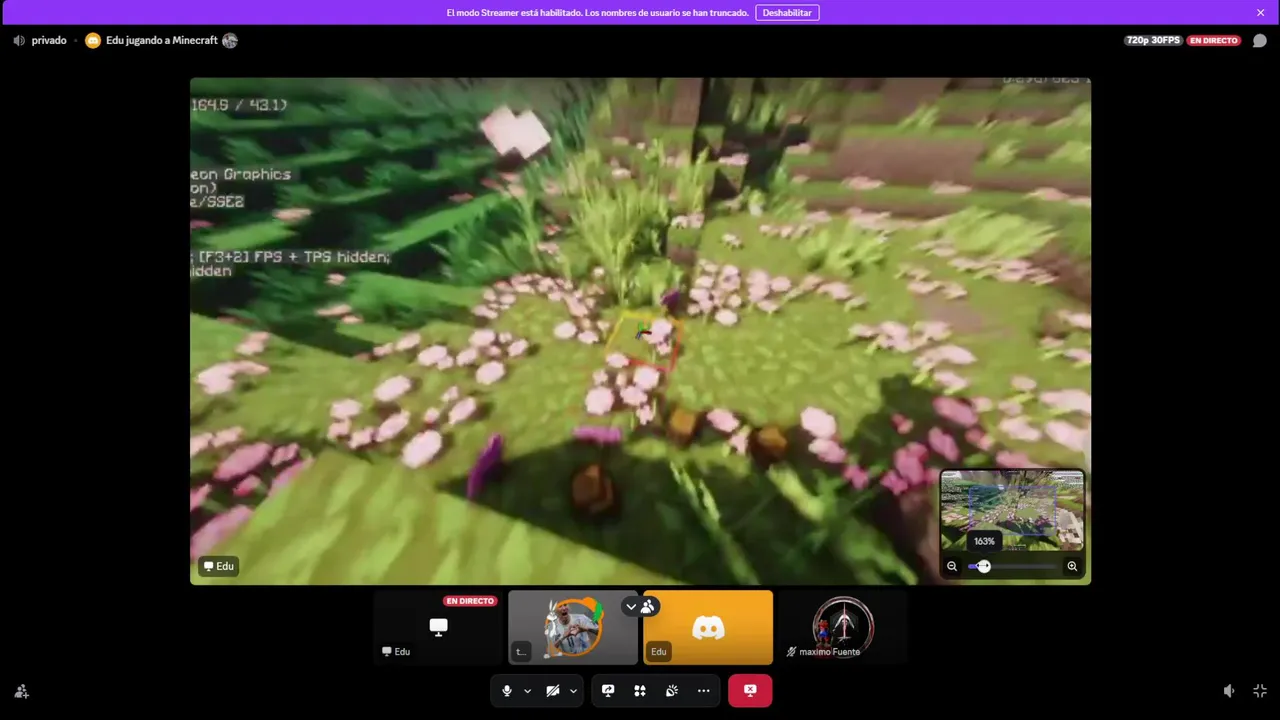Open screen share settings icon

608,691
